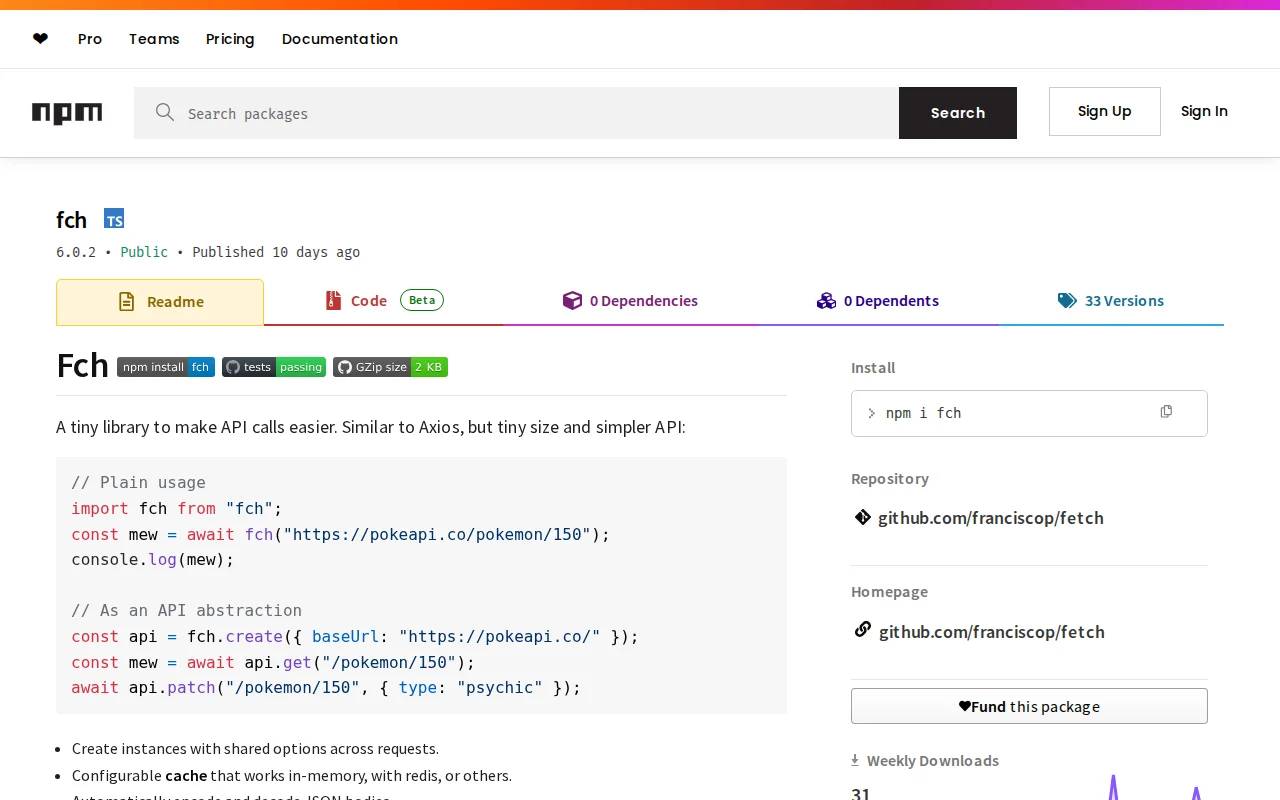The height and width of the screenshot is (800, 1280).
Task: Open the GZip size 2 KB badge
Action: point(390,367)
